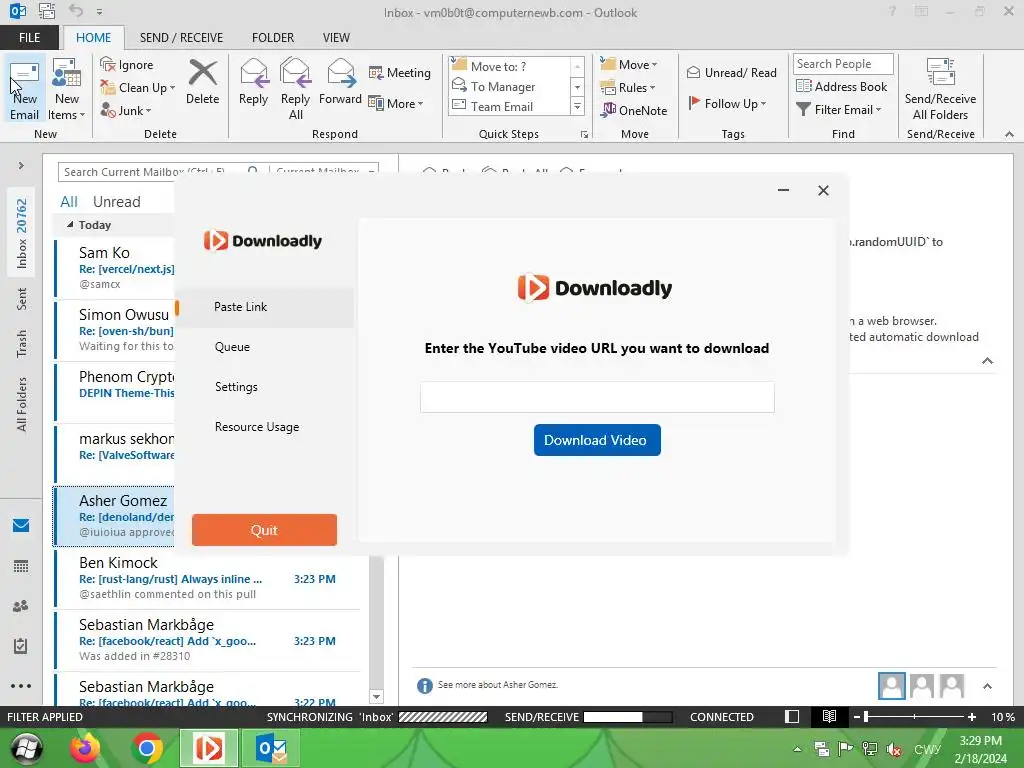This screenshot has width=1024, height=768.
Task: Open Sebastian Markbåge's 3:23 PM email
Action: coord(207,640)
